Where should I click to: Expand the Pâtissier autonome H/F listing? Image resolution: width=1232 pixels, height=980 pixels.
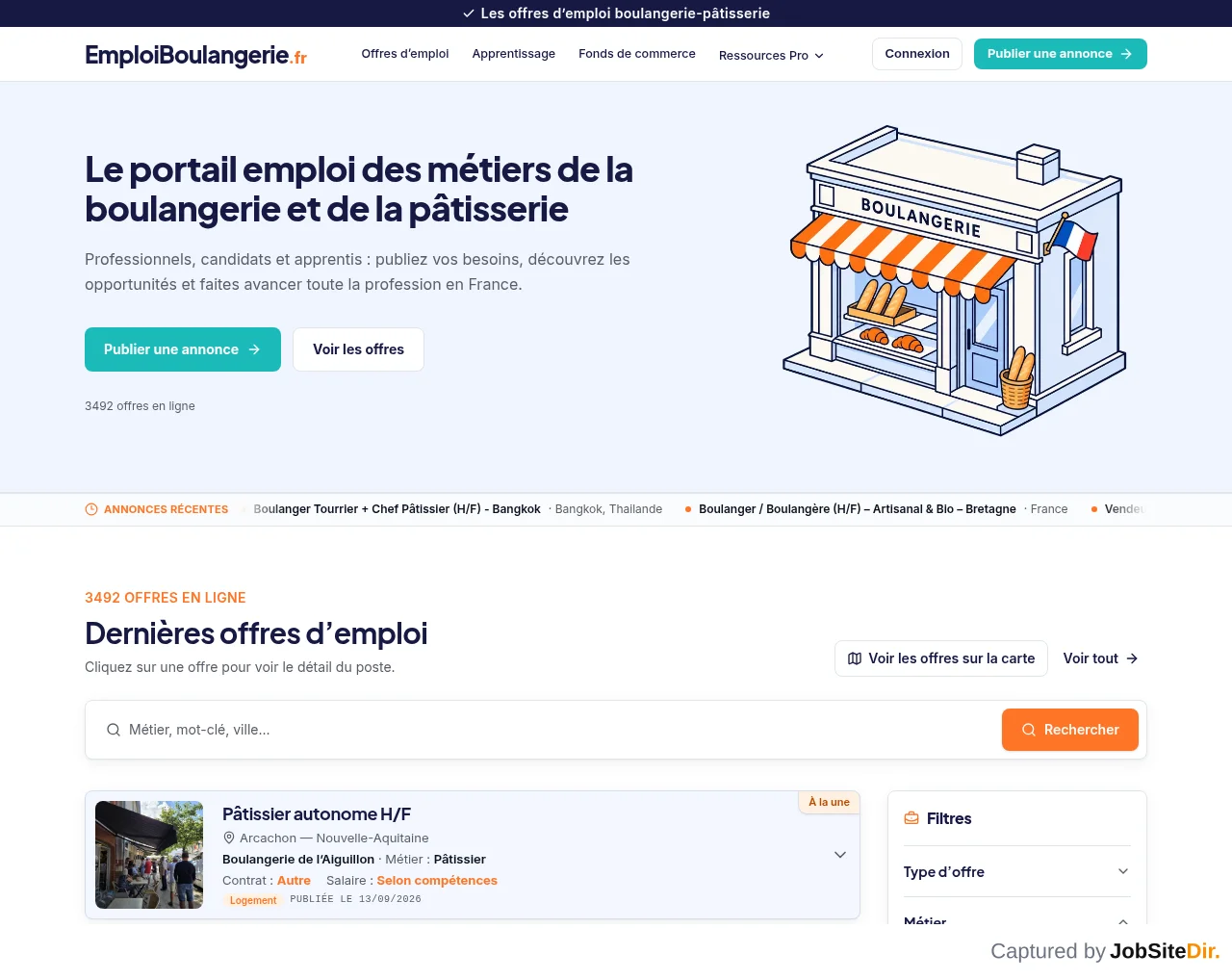pos(840,855)
